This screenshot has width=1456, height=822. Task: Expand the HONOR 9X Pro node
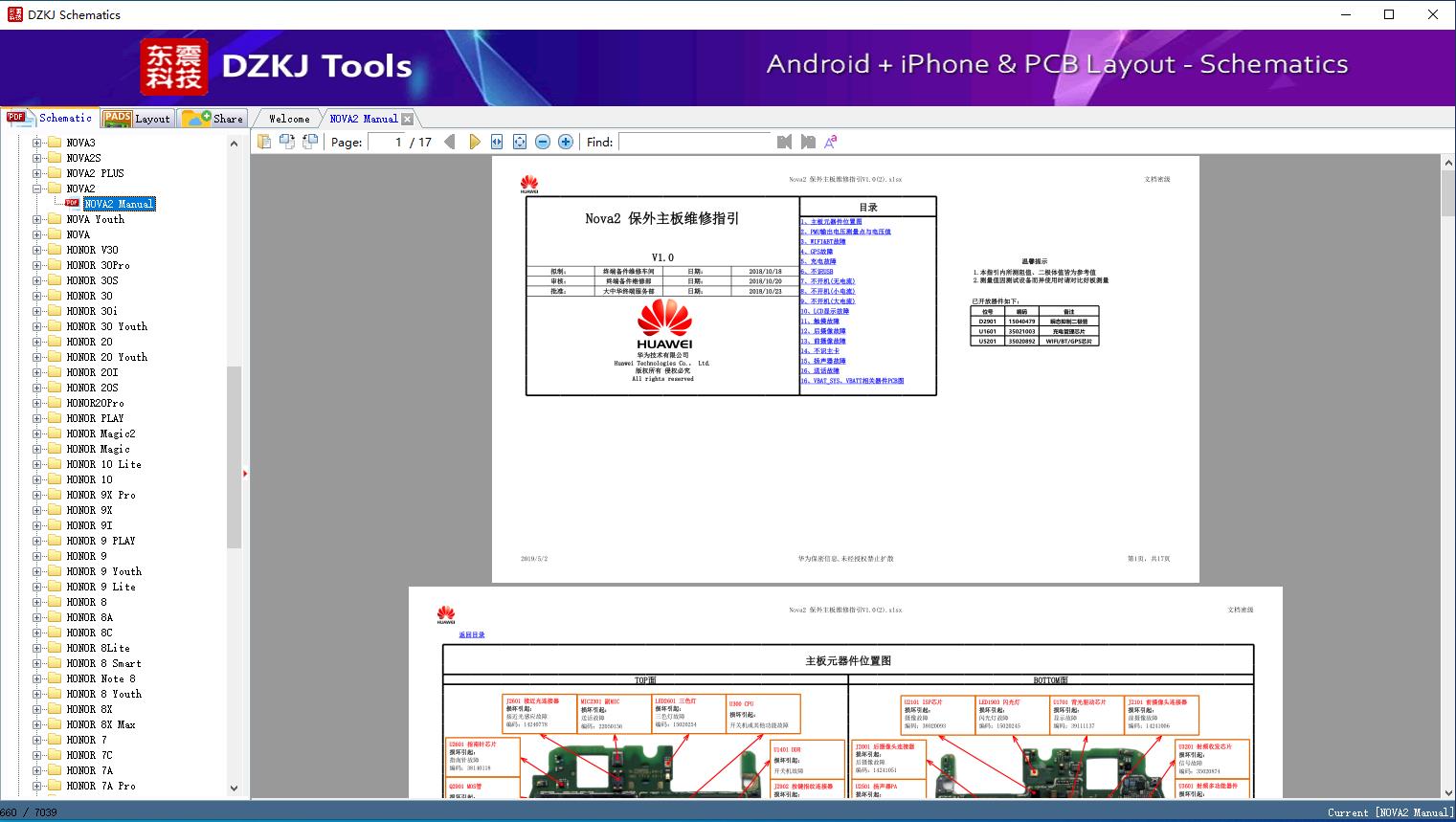tap(36, 495)
